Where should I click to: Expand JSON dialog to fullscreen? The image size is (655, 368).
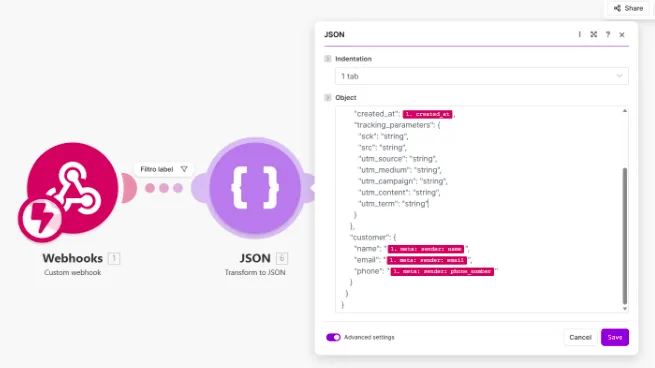tap(594, 34)
